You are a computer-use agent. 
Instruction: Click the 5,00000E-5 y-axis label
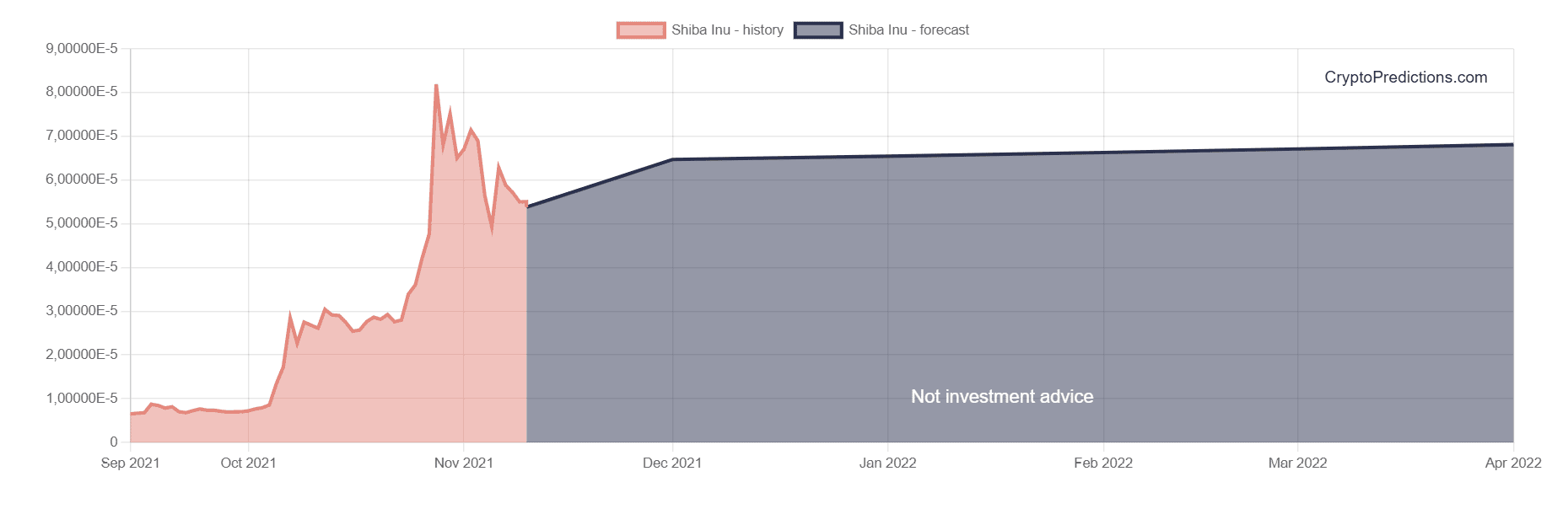[x=82, y=223]
